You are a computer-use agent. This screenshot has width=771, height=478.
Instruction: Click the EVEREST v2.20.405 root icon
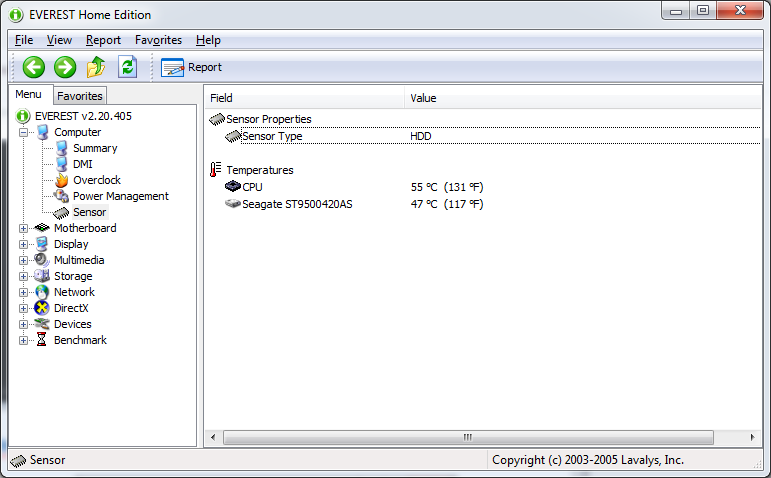23,117
